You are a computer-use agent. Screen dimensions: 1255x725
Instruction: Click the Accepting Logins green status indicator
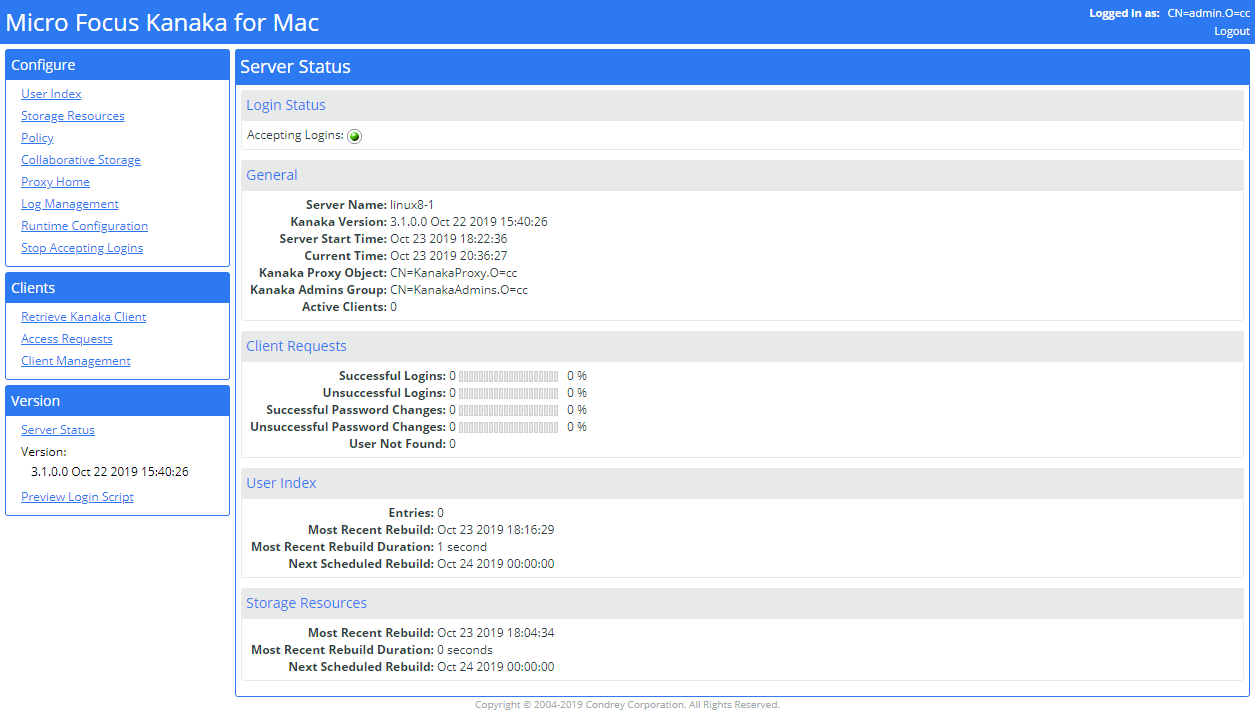click(354, 135)
